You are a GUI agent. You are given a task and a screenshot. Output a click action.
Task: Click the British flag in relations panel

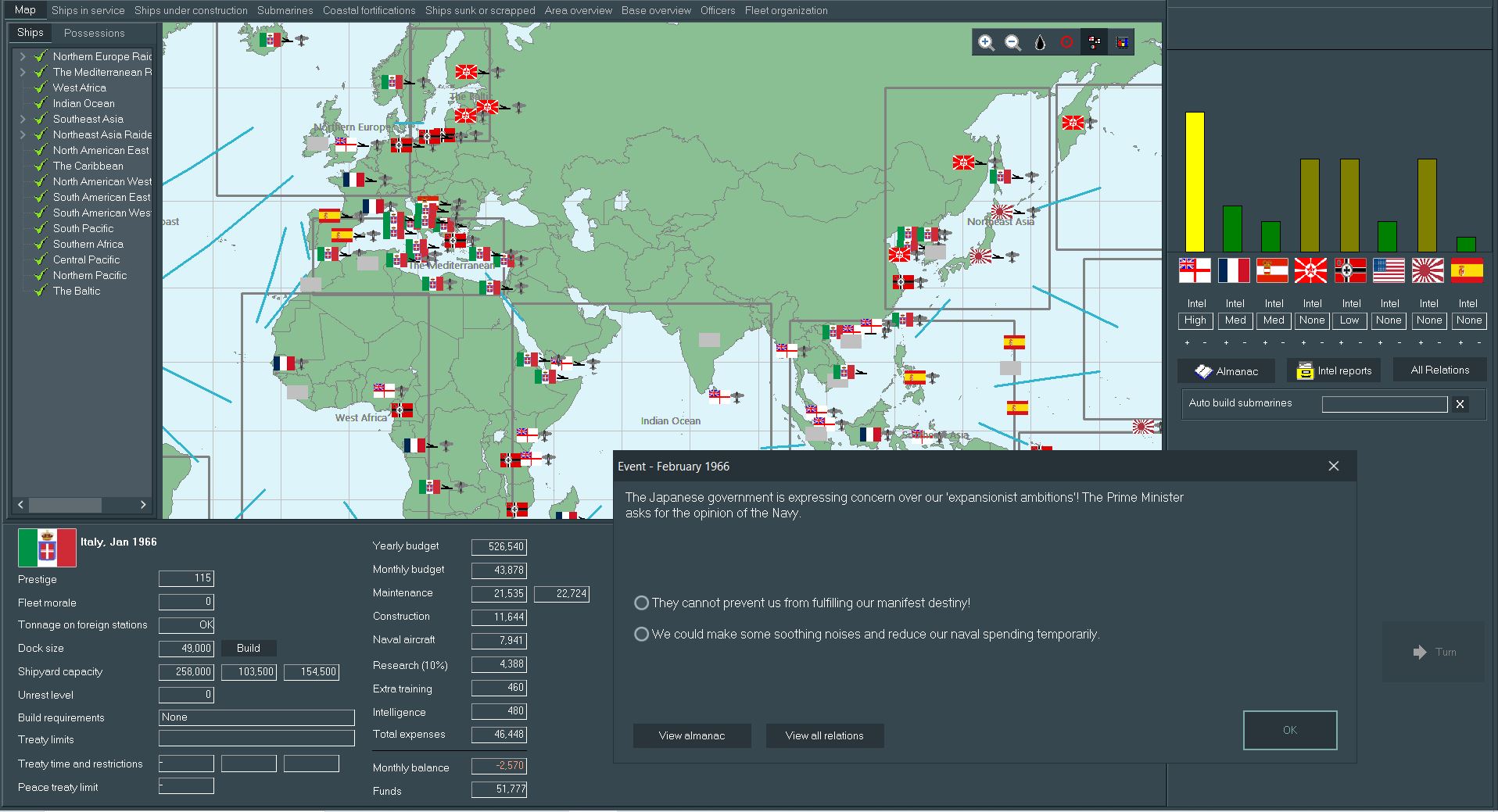(x=1195, y=270)
